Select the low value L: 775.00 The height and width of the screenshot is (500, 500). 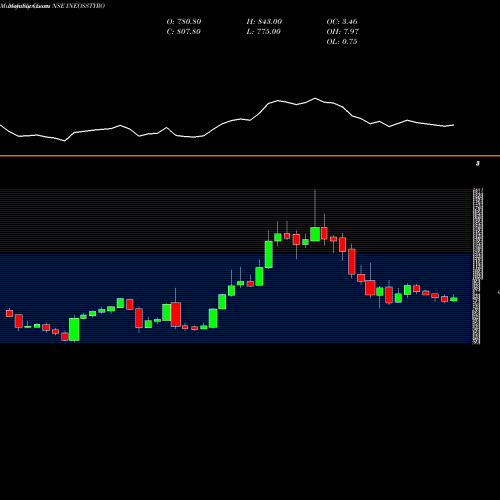[263, 32]
